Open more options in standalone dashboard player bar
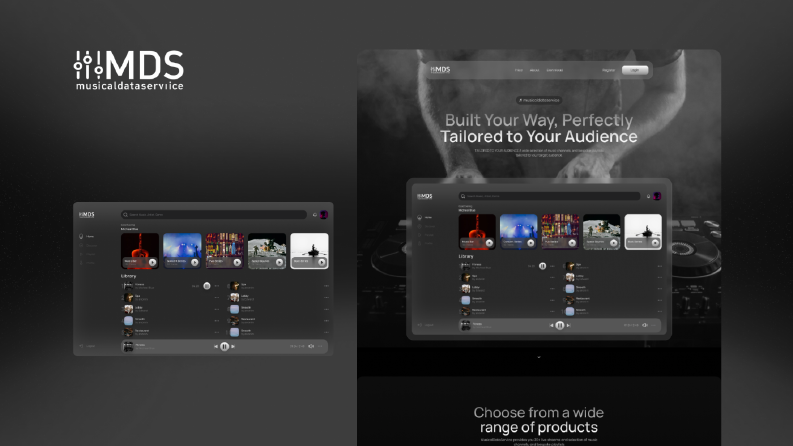The height and width of the screenshot is (446, 793). pos(321,346)
